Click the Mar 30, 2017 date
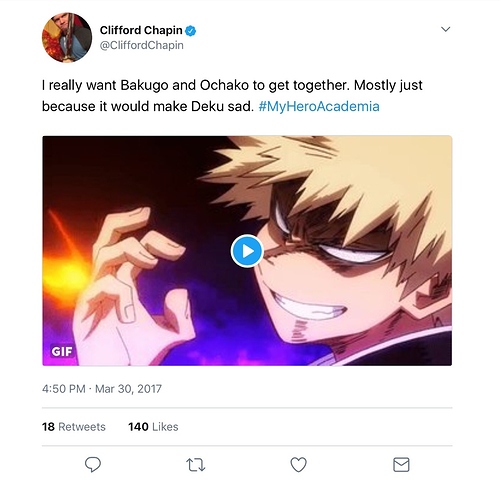This screenshot has height=481, width=500. pyautogui.click(x=128, y=389)
